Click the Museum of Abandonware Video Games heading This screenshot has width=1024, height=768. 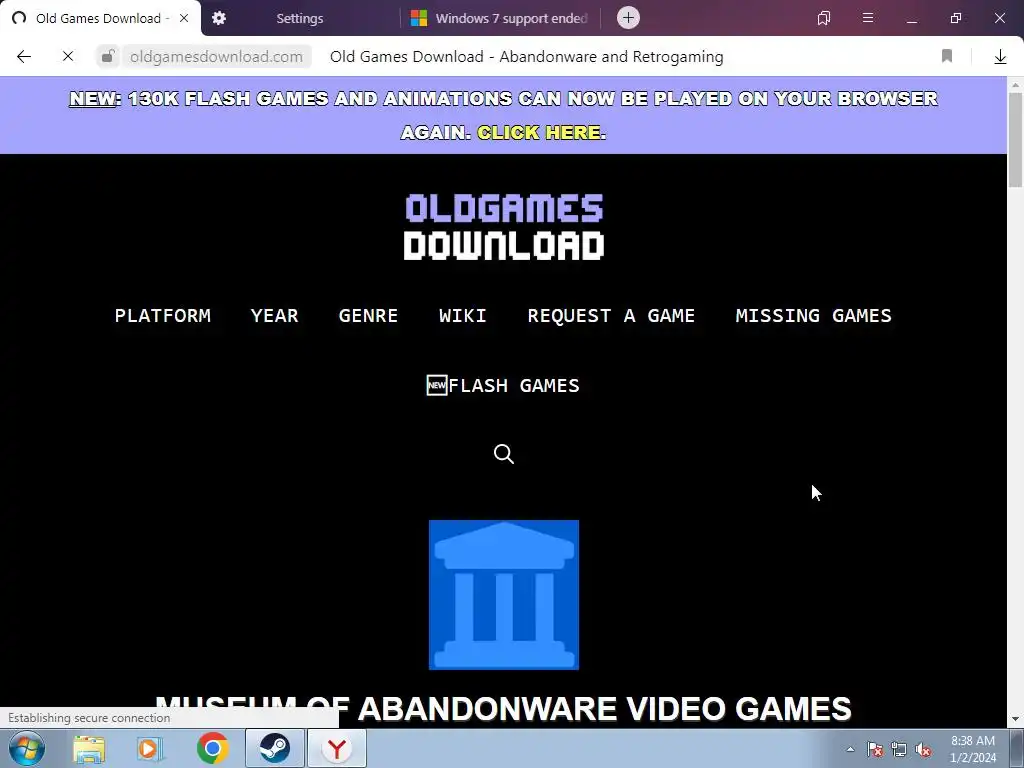pos(504,709)
